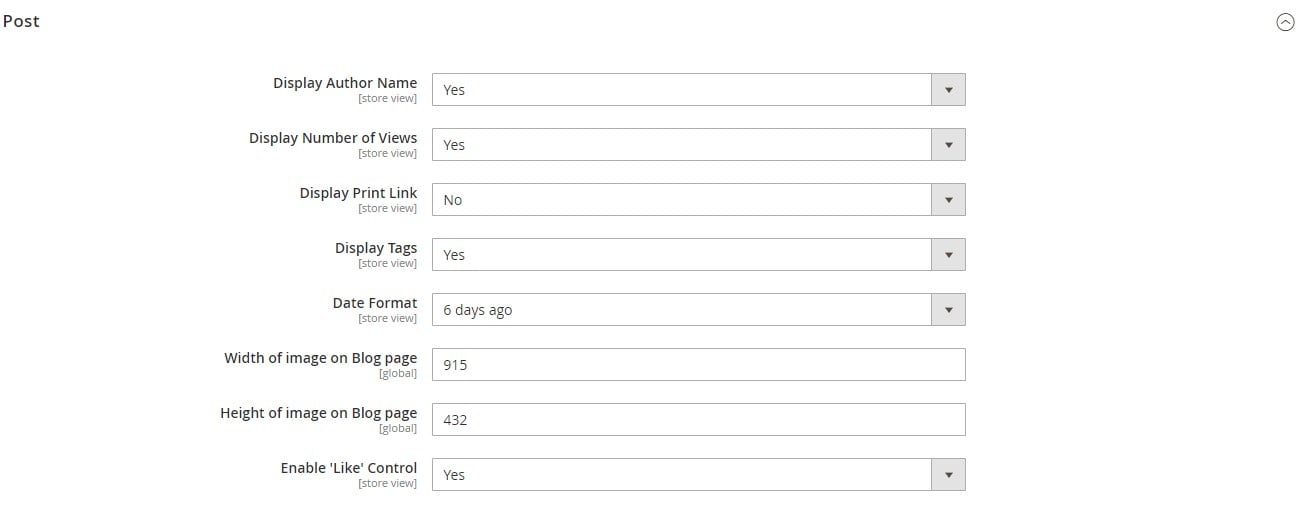Collapse the Post section with circle chevron icon

point(1285,22)
